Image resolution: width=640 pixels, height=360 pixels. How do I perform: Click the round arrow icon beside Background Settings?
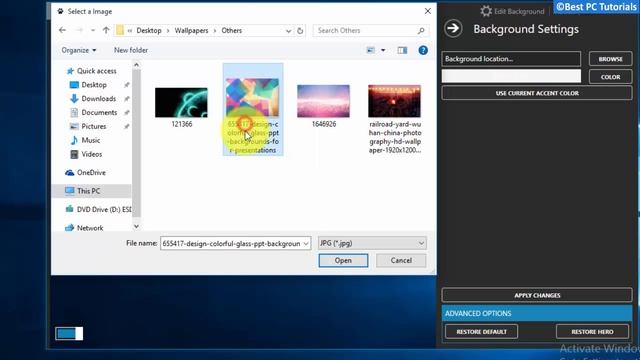453,29
